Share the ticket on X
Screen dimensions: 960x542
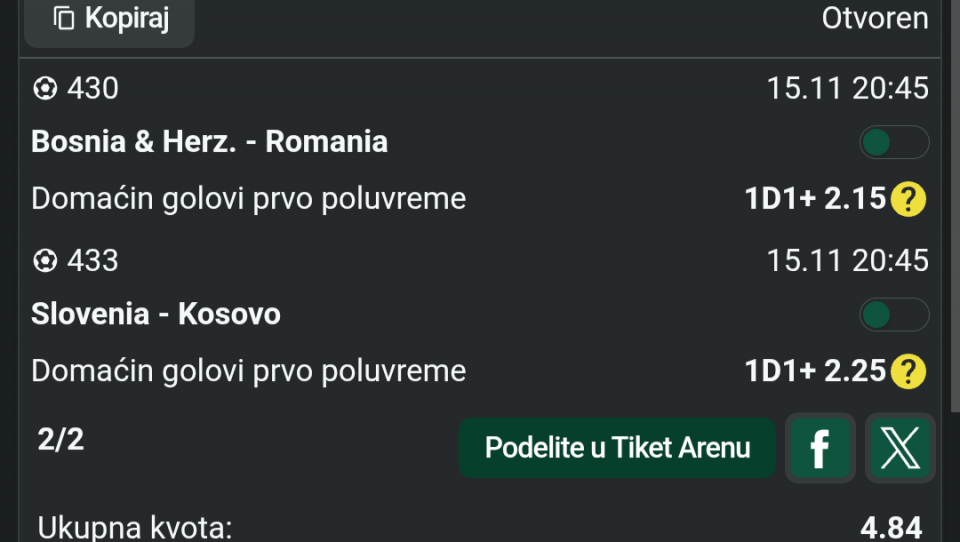(900, 448)
